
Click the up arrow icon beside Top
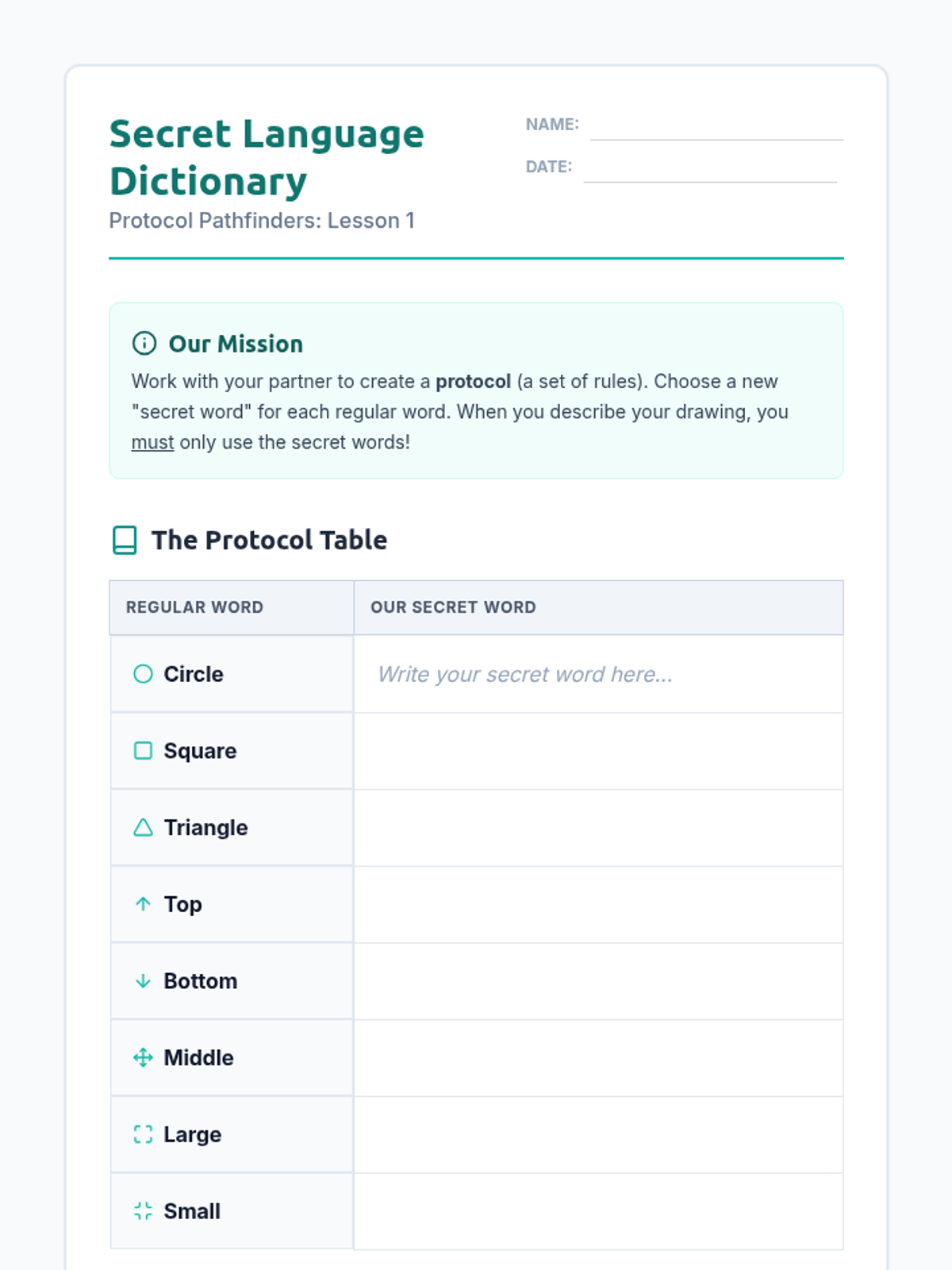(x=143, y=904)
